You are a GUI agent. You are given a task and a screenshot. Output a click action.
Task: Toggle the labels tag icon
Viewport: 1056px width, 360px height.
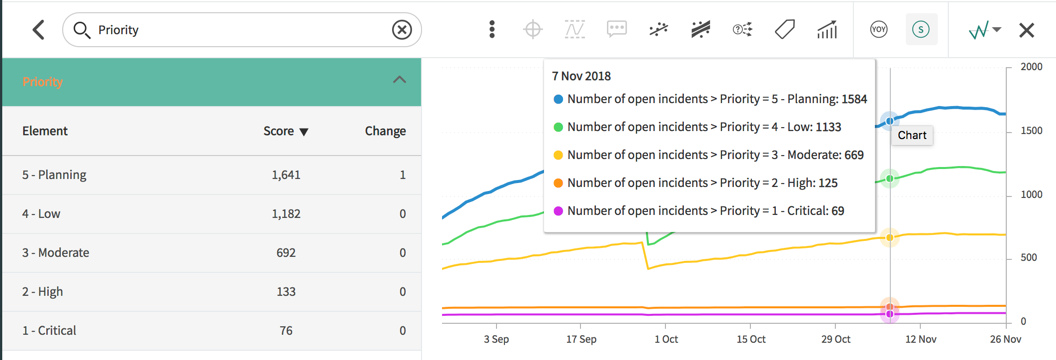(784, 30)
